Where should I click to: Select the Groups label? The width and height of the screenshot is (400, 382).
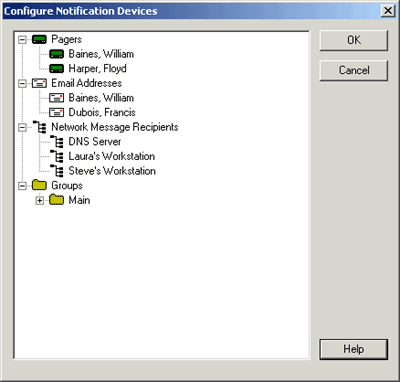coord(67,186)
